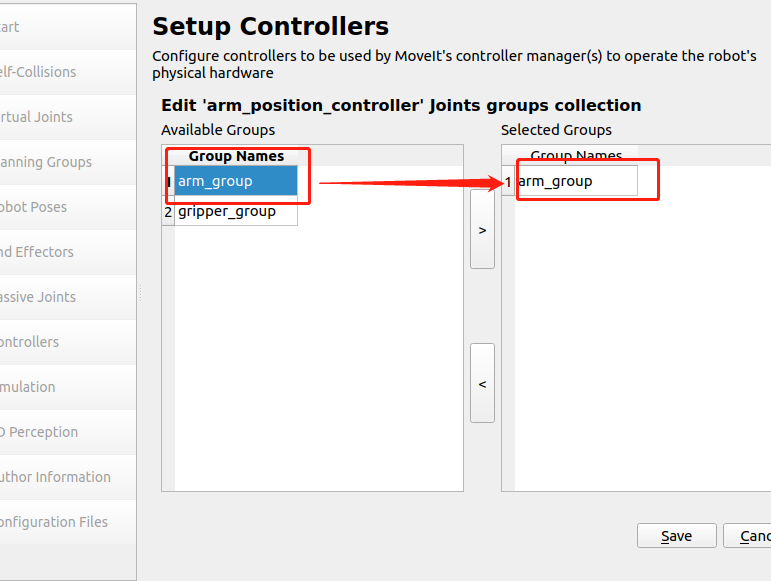771x581 pixels.
Task: Open the Configuration Files page
Action: pyautogui.click(x=60, y=522)
